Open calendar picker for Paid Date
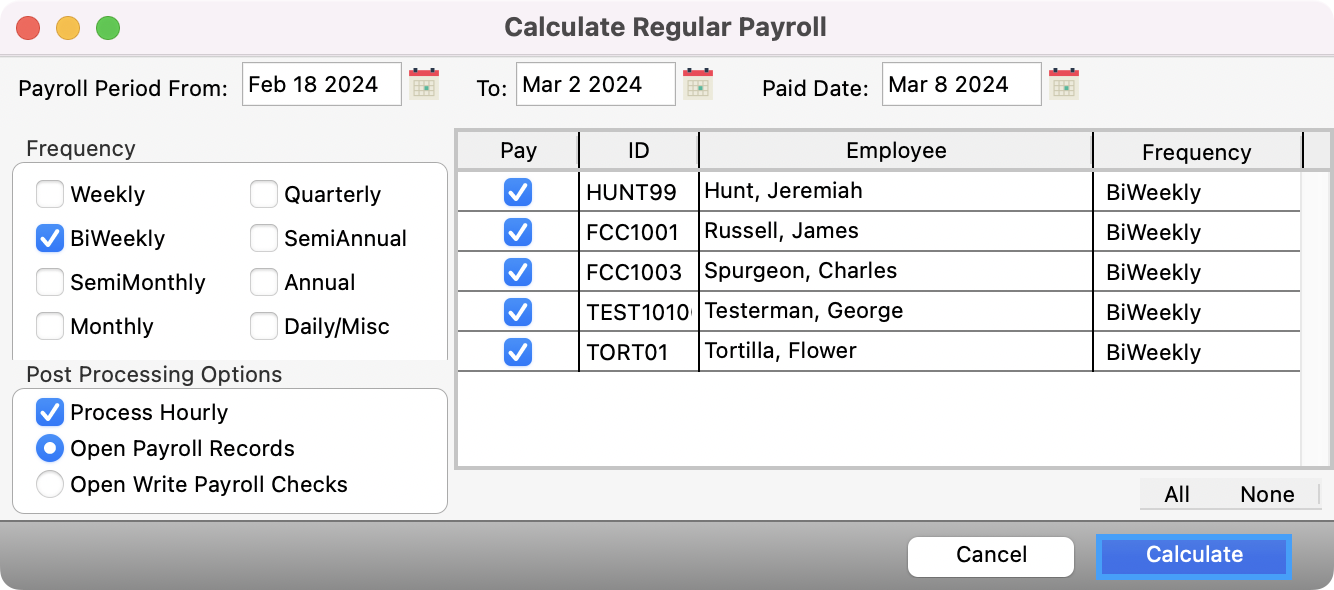The image size is (1334, 590). click(x=1064, y=84)
